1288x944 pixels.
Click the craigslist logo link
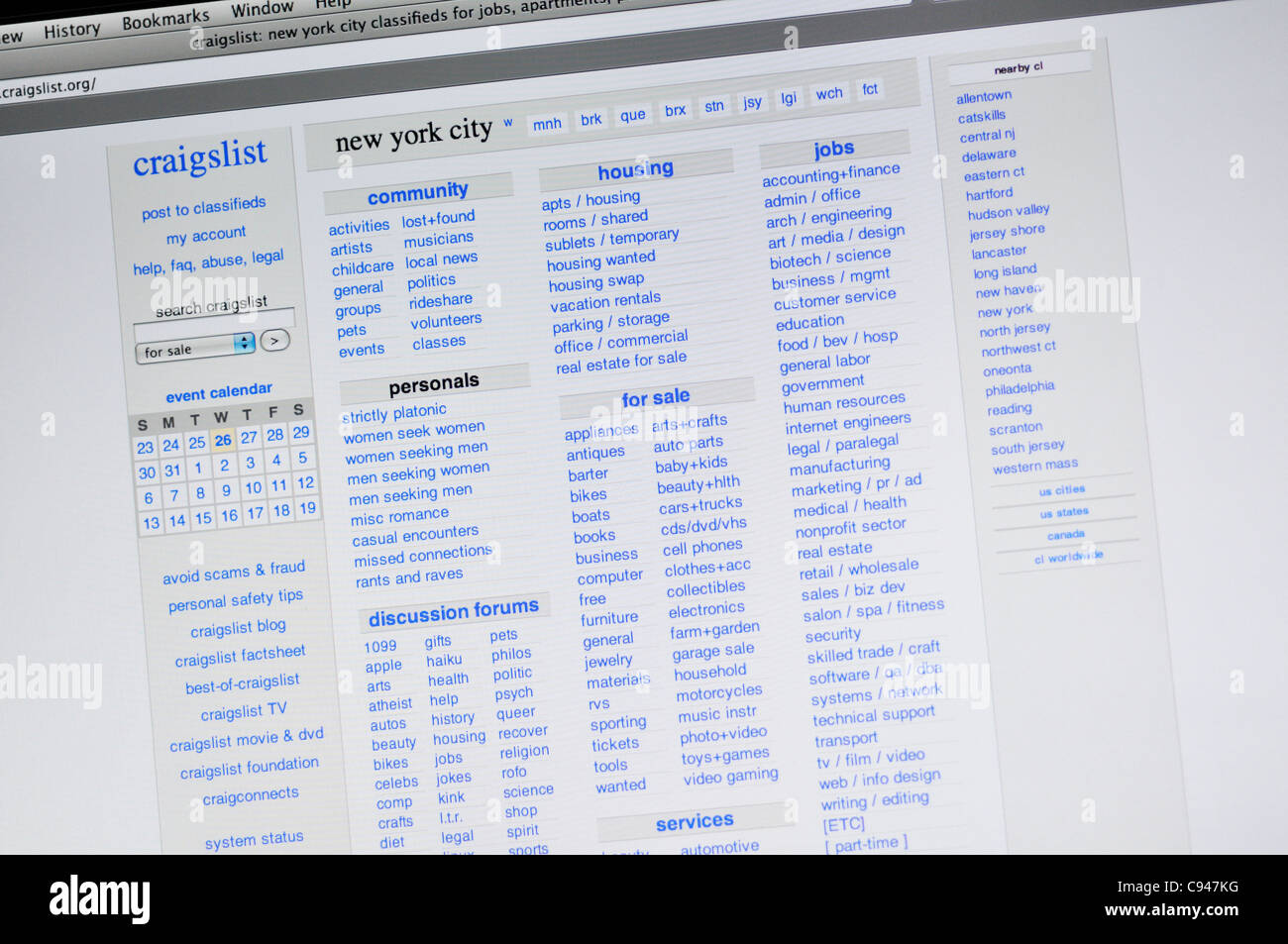coord(200,157)
